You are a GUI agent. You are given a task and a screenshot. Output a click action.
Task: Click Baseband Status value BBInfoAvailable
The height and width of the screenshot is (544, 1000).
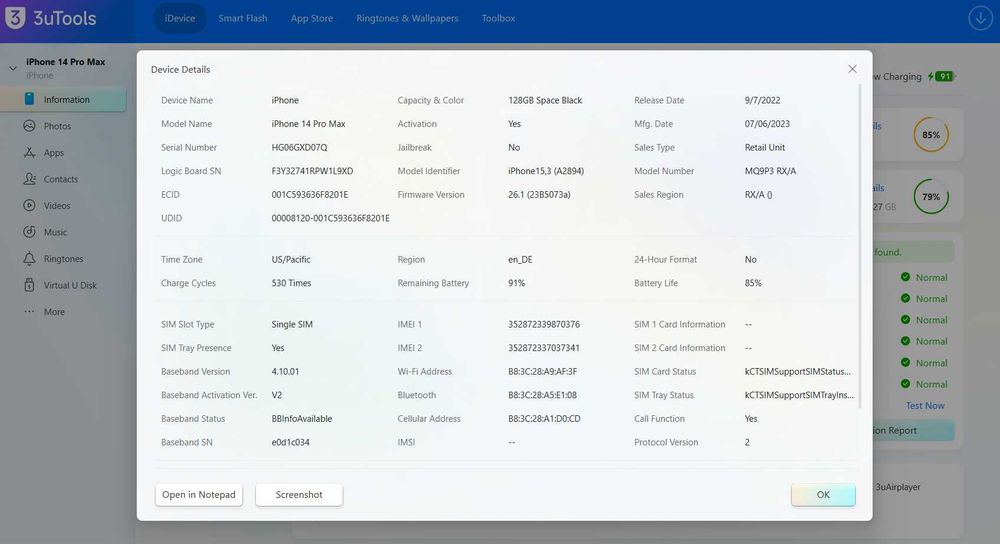point(302,418)
